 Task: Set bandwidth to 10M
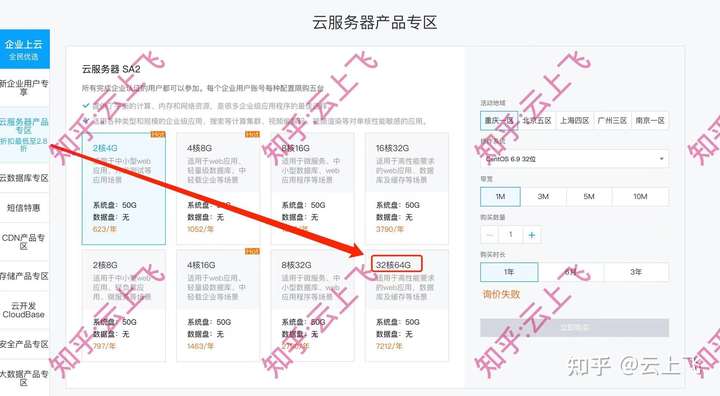point(640,197)
